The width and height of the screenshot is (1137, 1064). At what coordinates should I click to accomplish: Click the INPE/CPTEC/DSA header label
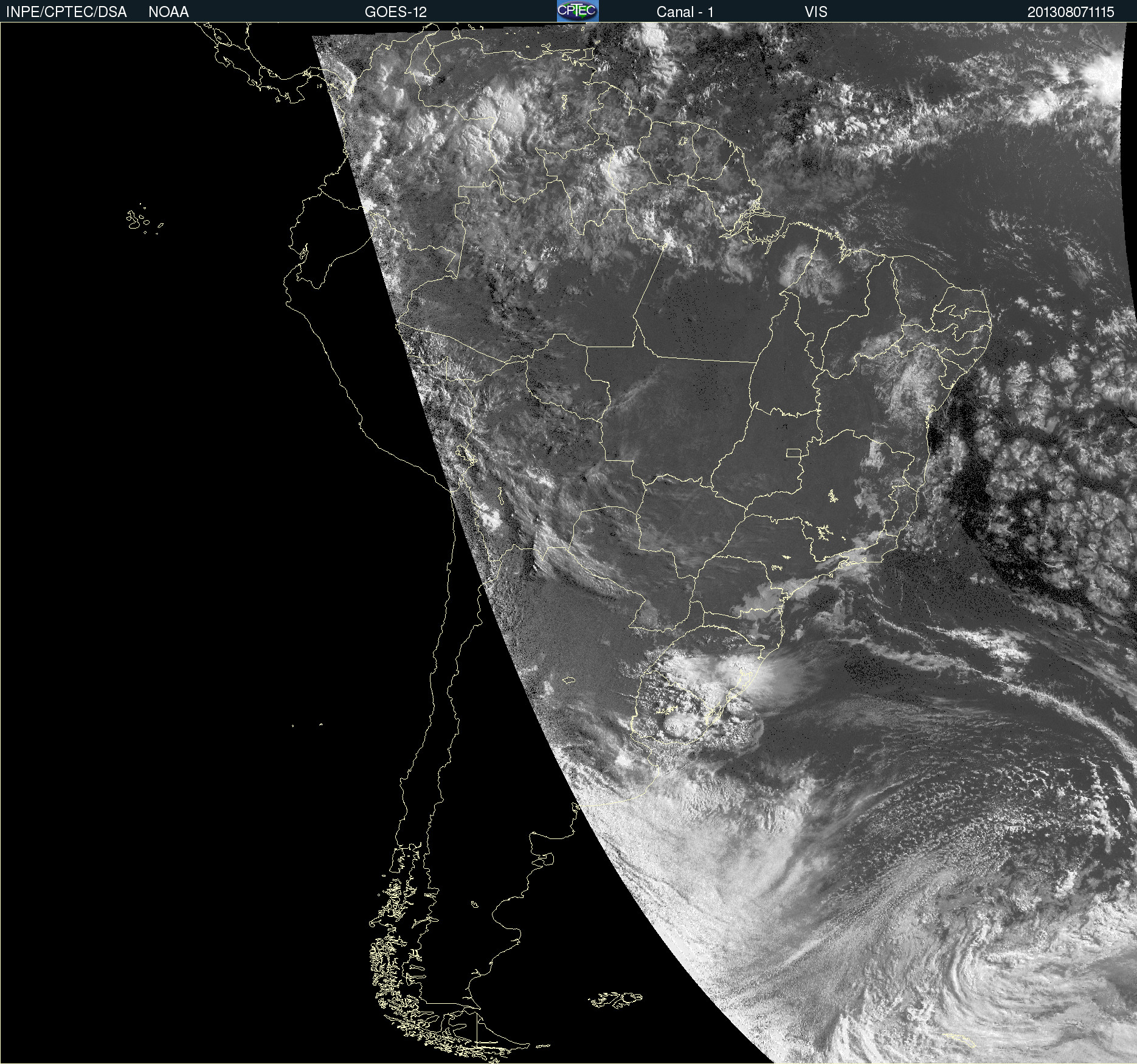click(67, 12)
